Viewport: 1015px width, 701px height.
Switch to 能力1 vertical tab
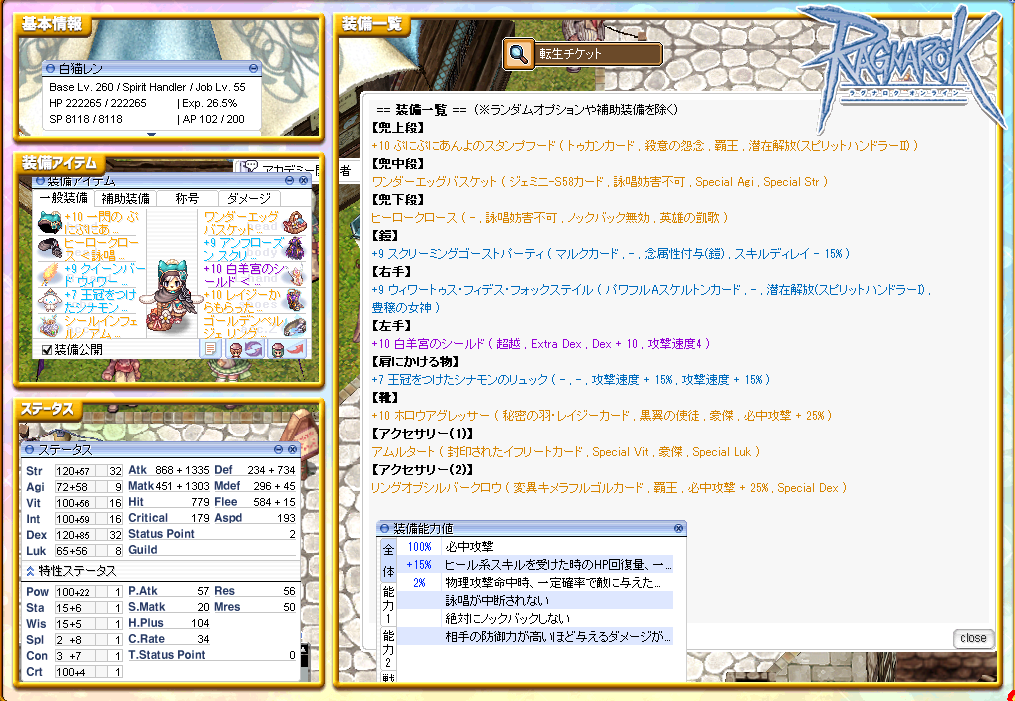388,605
